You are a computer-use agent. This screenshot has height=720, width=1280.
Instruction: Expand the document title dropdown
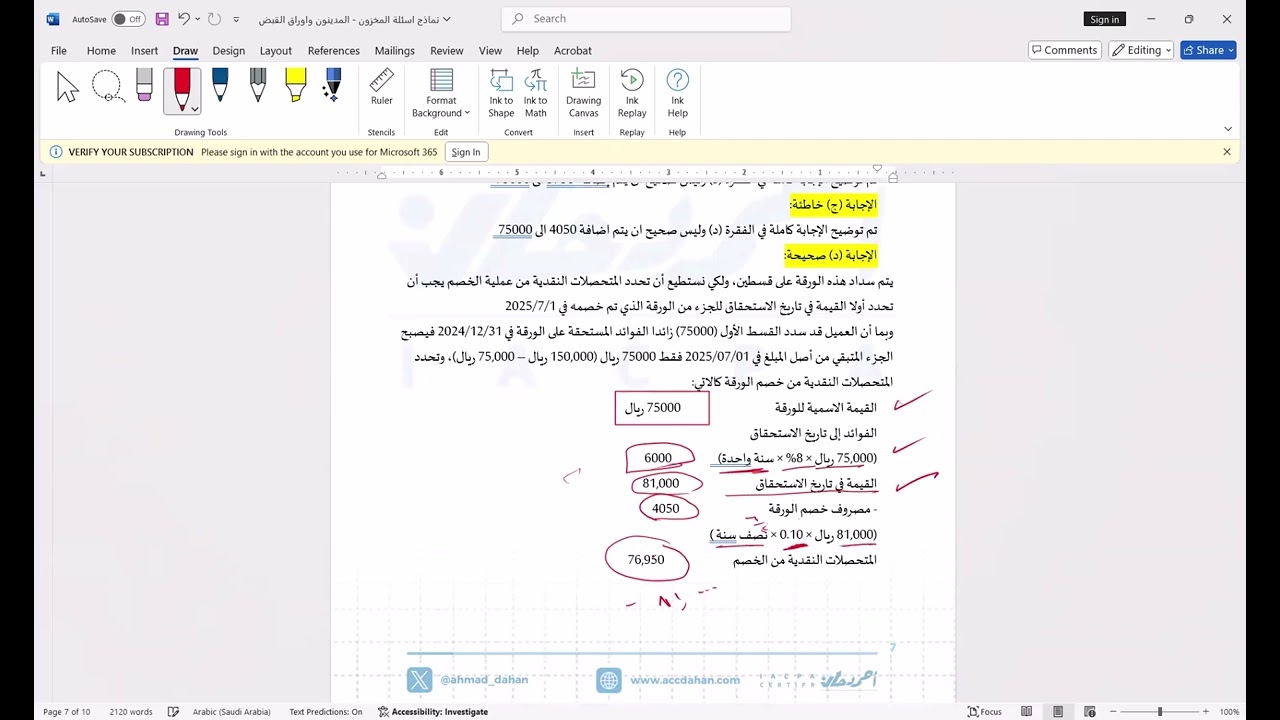pos(447,19)
